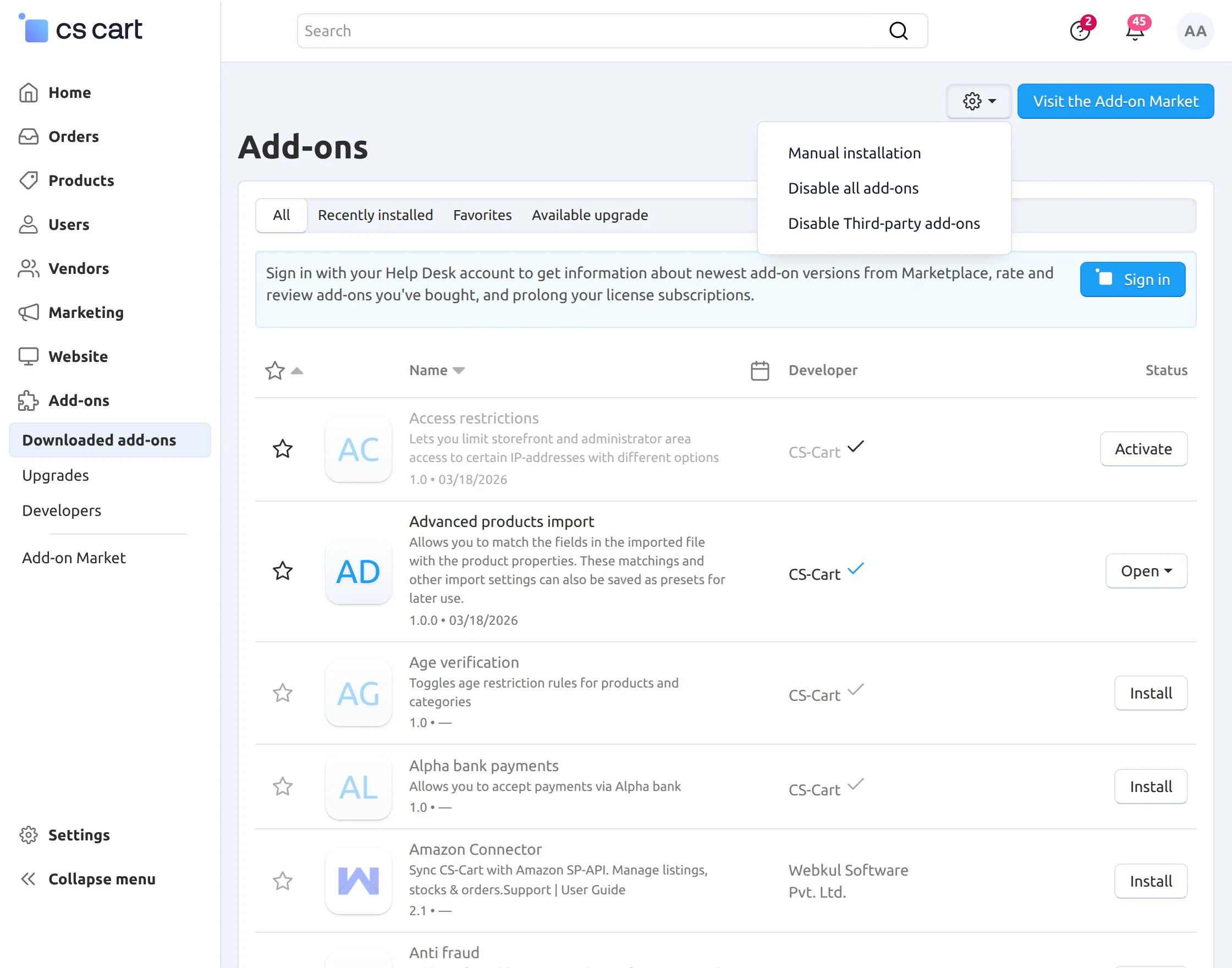Expand the gear dropdown near Add-on Market
This screenshot has width=1232, height=968.
(978, 101)
